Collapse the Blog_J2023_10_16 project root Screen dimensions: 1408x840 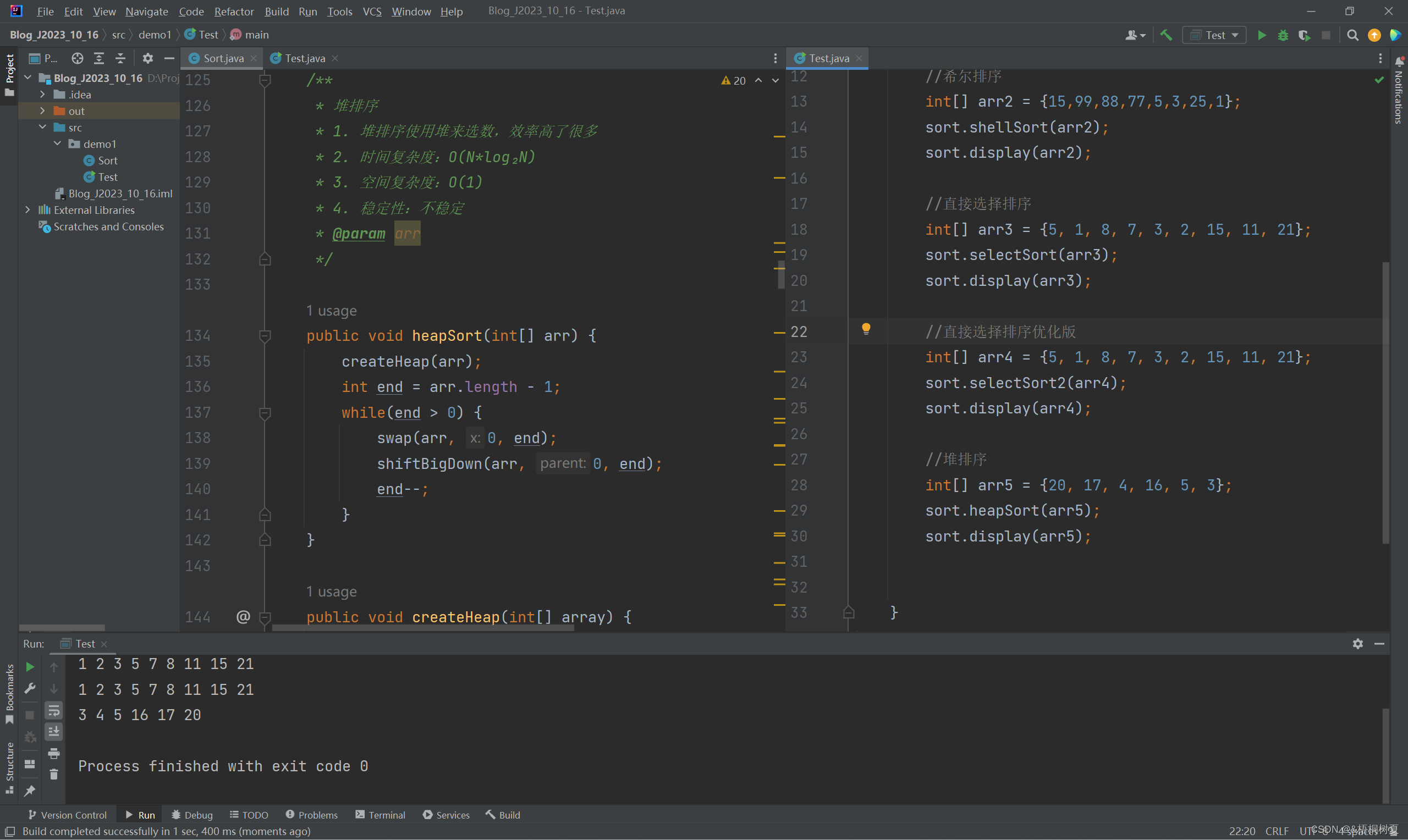pos(28,78)
